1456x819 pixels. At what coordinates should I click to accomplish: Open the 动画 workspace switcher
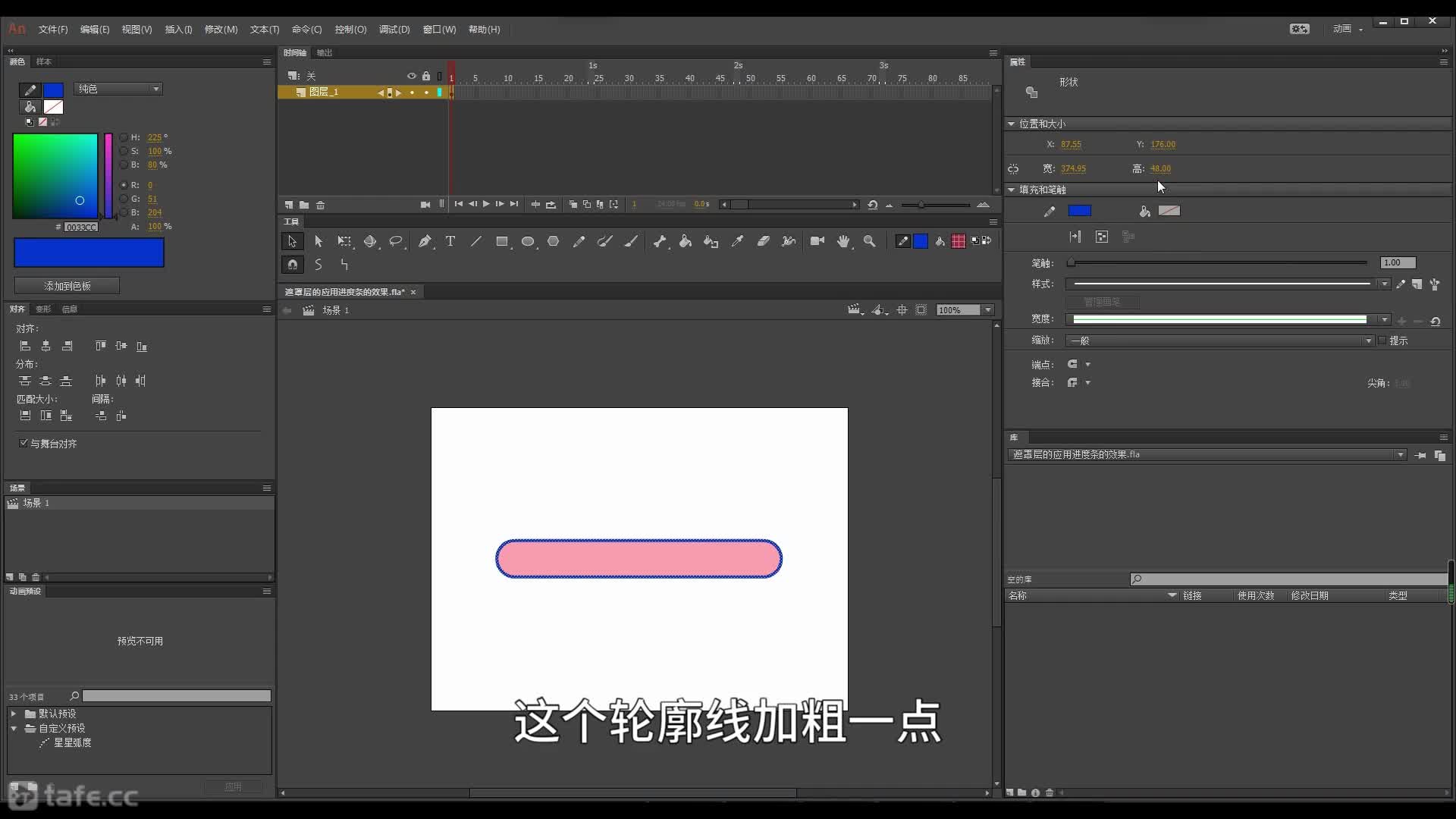[x=1348, y=29]
